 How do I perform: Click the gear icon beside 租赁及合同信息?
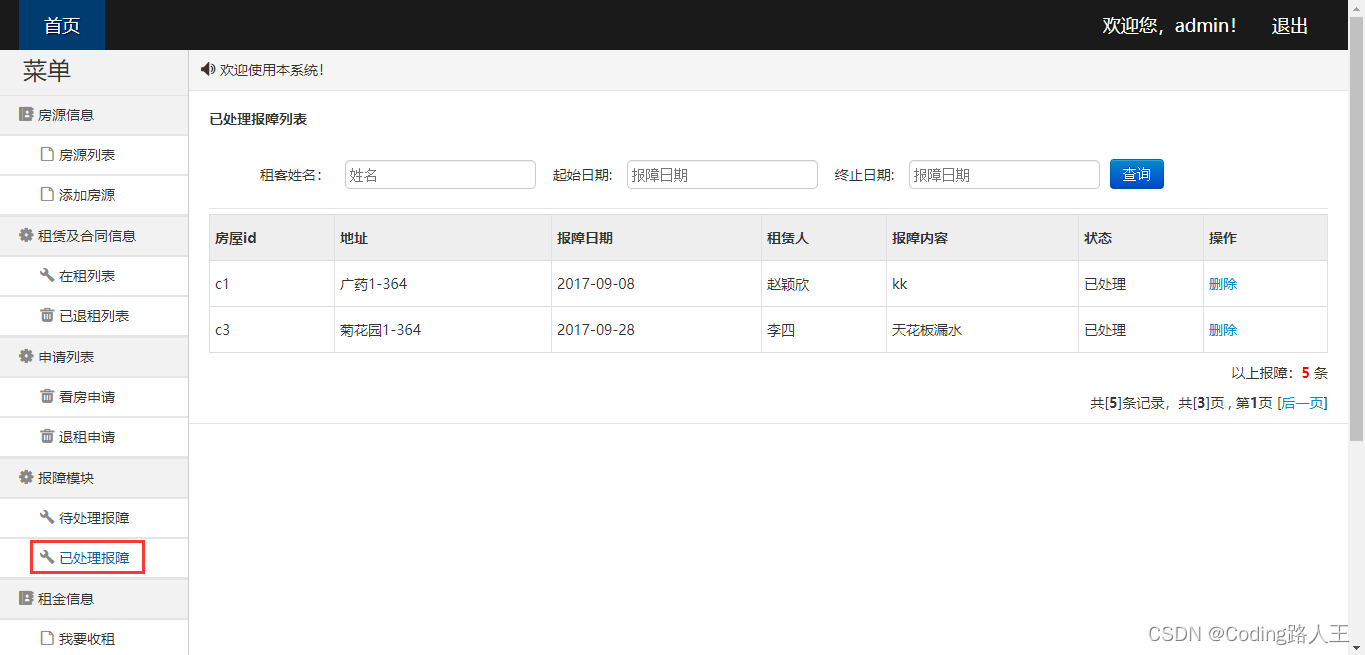26,236
